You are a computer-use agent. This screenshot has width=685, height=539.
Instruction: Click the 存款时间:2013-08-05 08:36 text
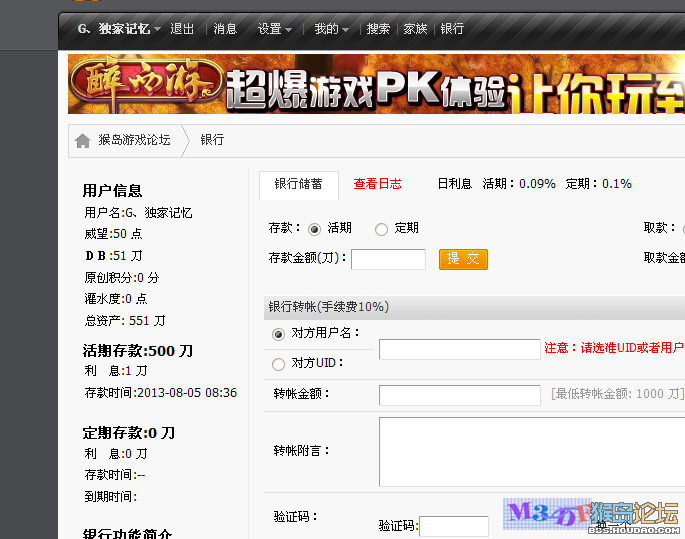coord(161,393)
